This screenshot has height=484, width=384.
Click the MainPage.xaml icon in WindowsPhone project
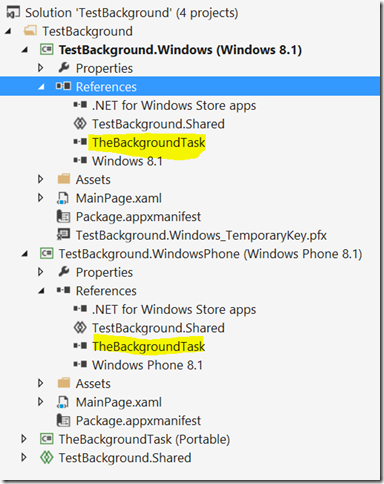tap(63, 402)
